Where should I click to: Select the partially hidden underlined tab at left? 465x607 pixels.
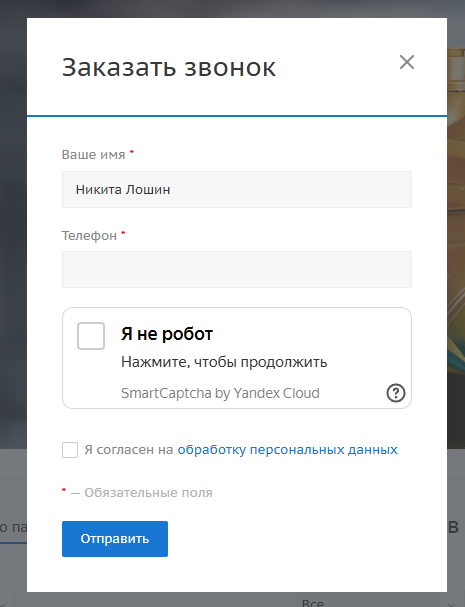13,528
